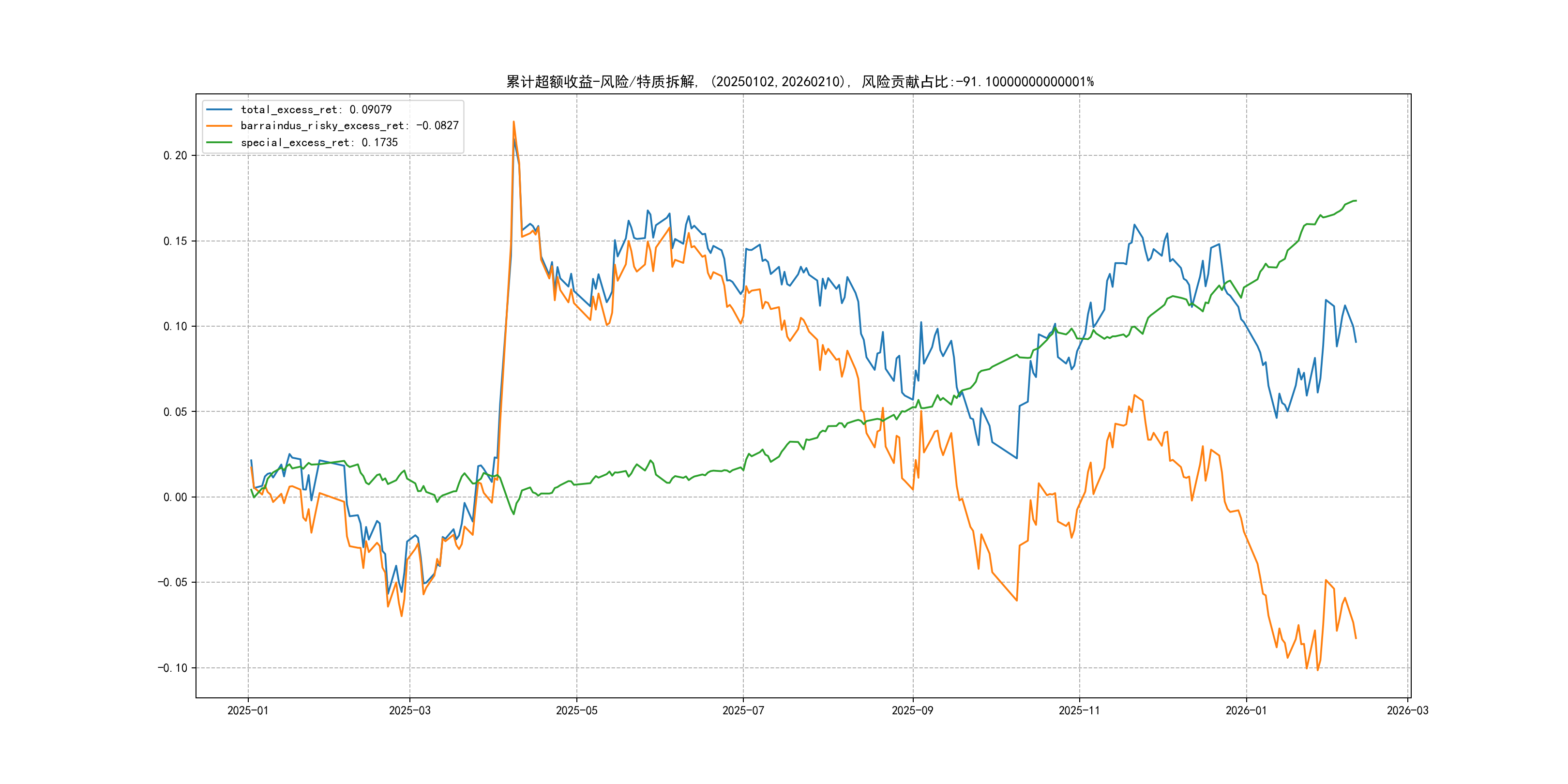
Task: Click the green special_excess_ret legend swatch
Action: [219, 142]
